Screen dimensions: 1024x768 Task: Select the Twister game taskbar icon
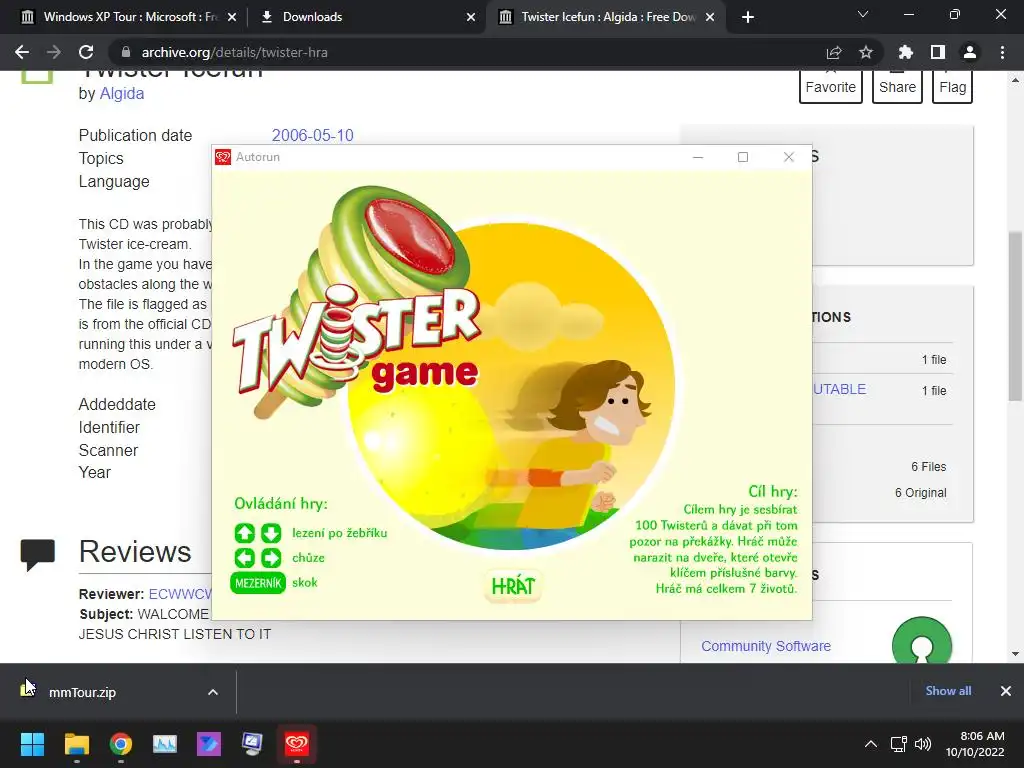click(x=296, y=744)
